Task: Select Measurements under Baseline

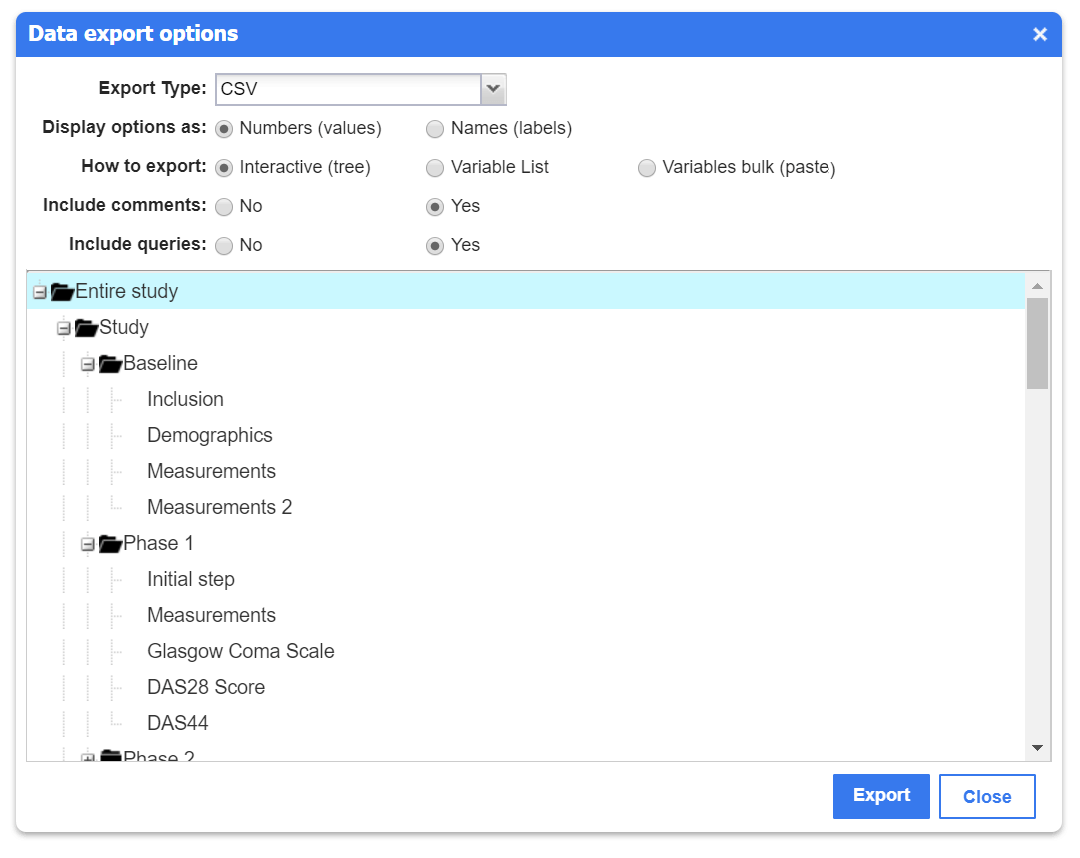Action: click(211, 471)
